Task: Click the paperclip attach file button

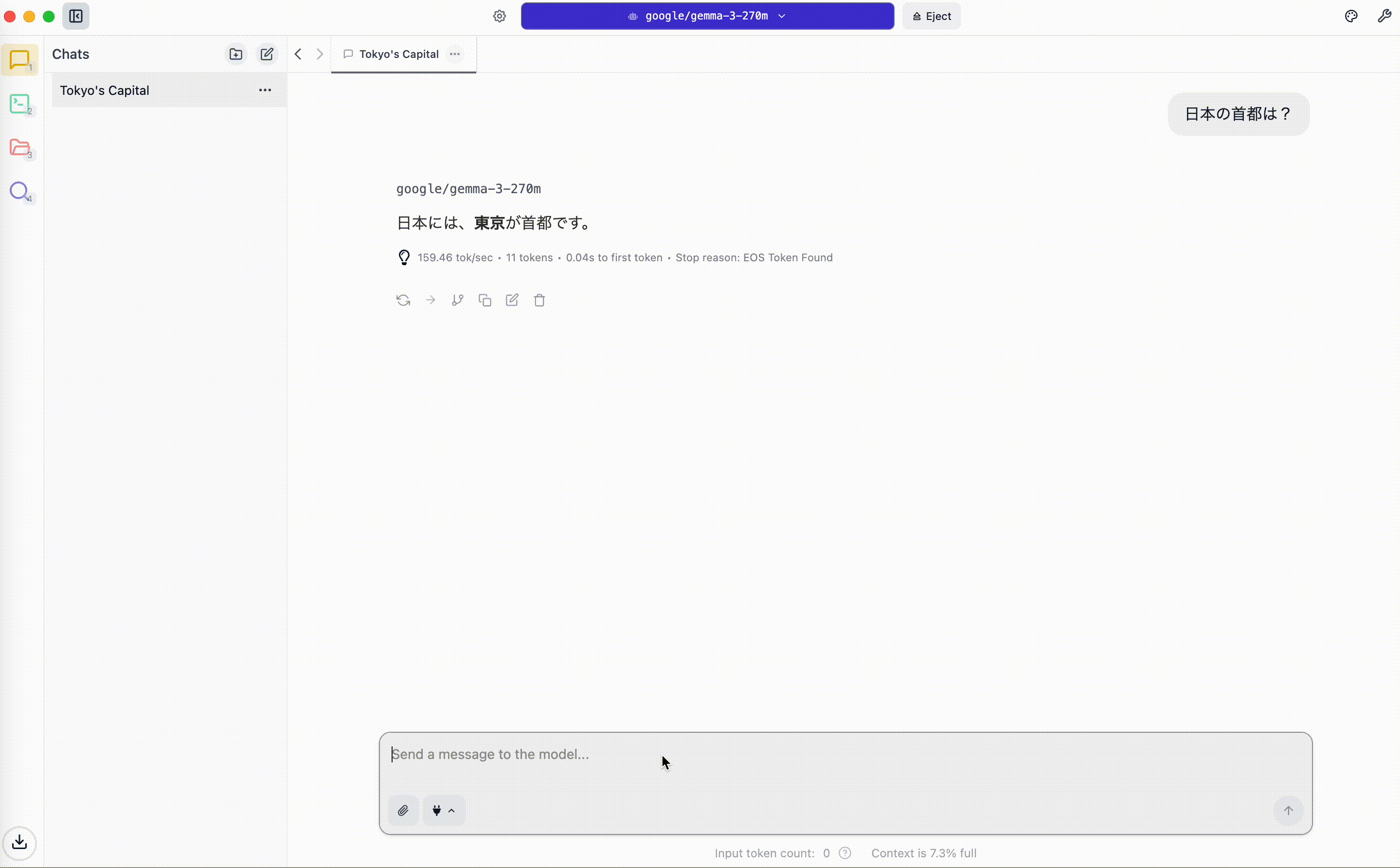Action: click(x=403, y=810)
